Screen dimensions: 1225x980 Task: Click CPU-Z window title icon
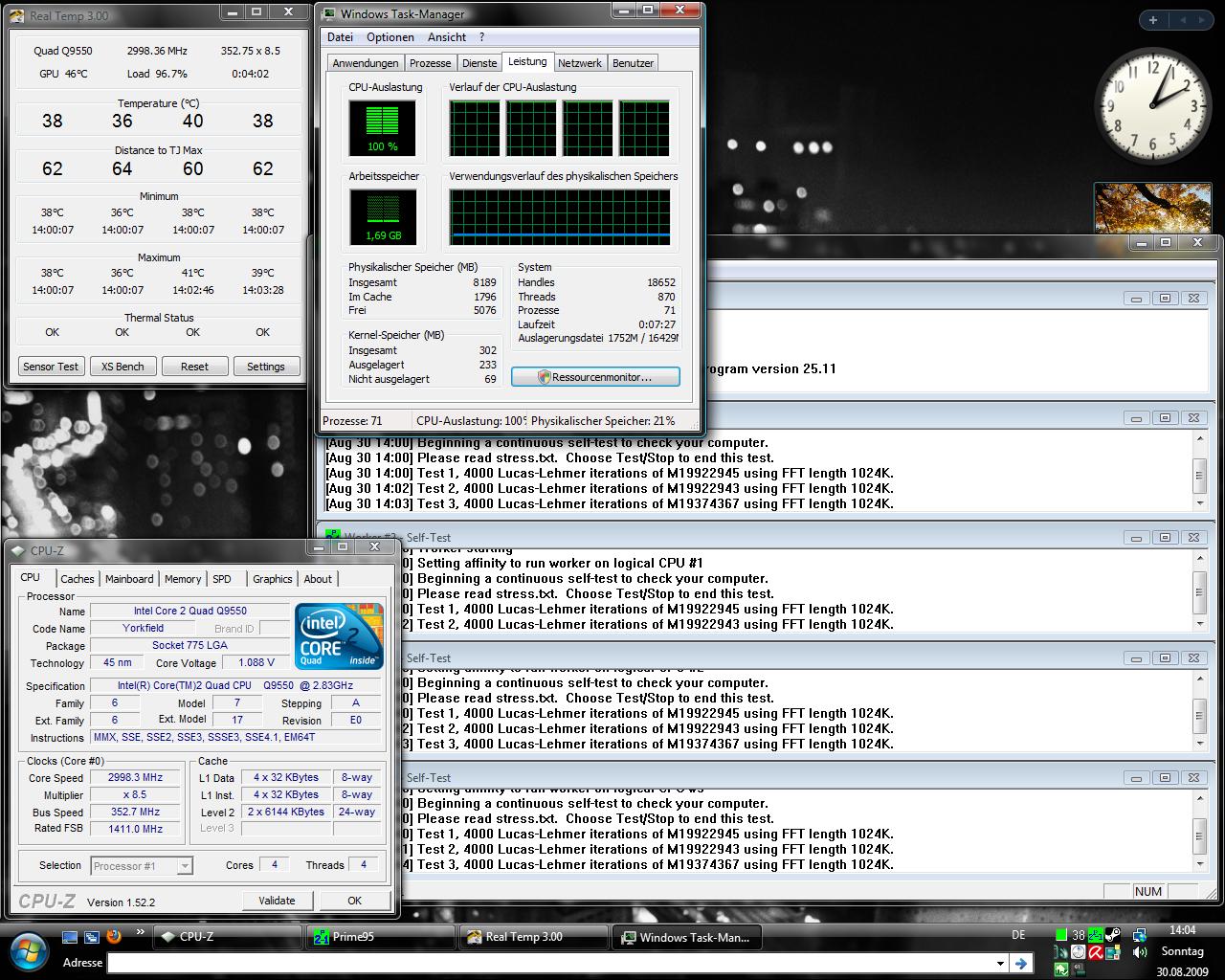pyautogui.click(x=18, y=550)
